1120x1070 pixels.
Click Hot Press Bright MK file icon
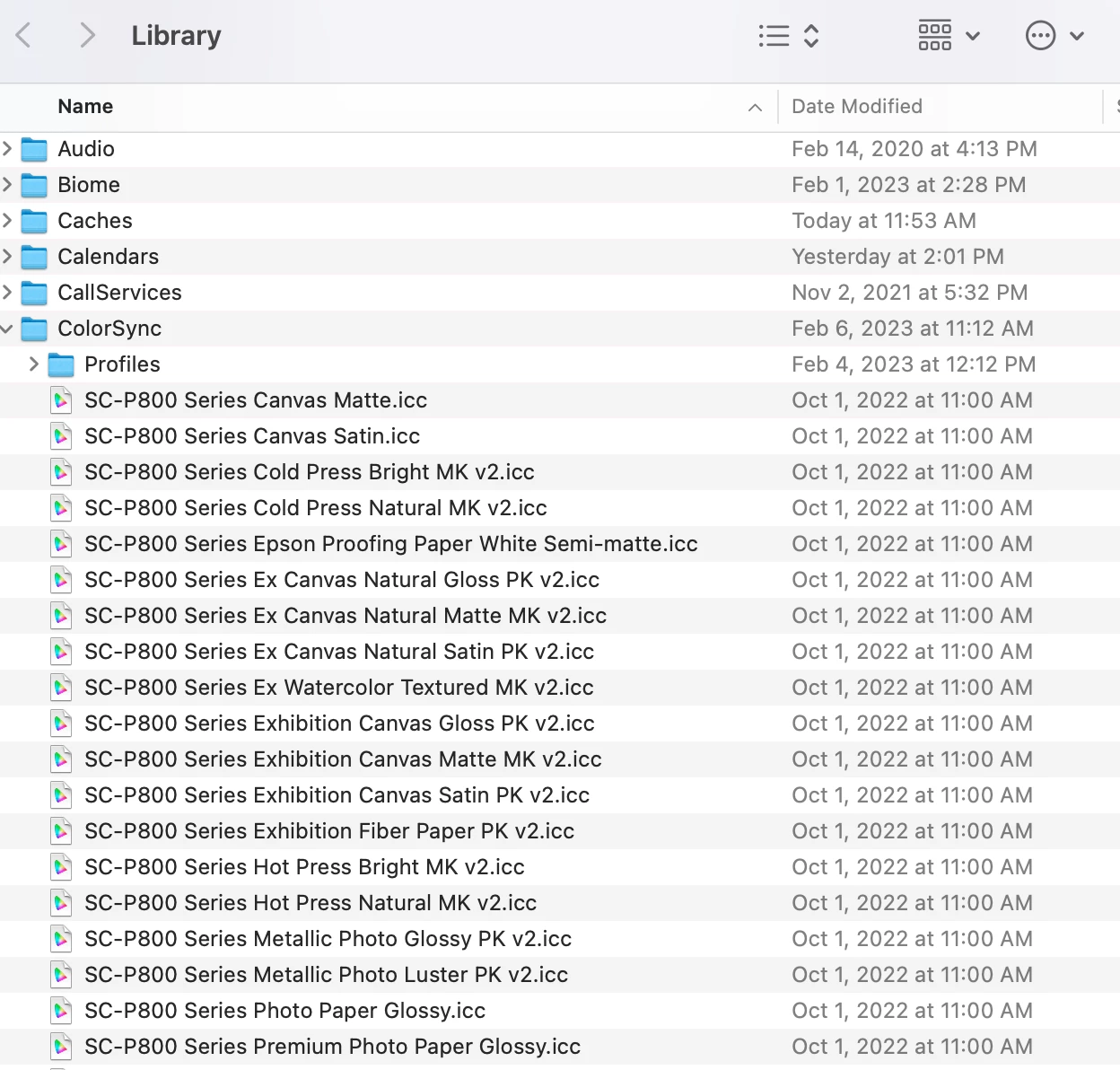click(61, 867)
